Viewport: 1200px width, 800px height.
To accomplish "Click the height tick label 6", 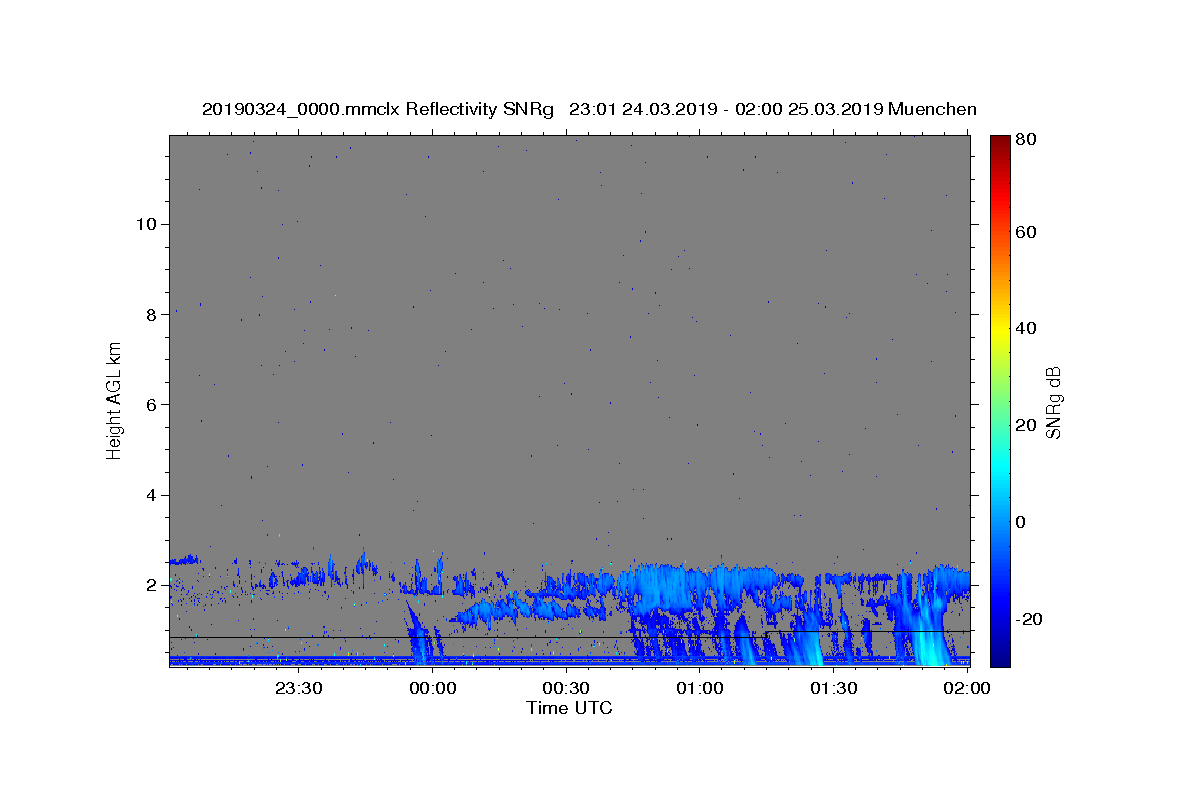I will pos(152,405).
